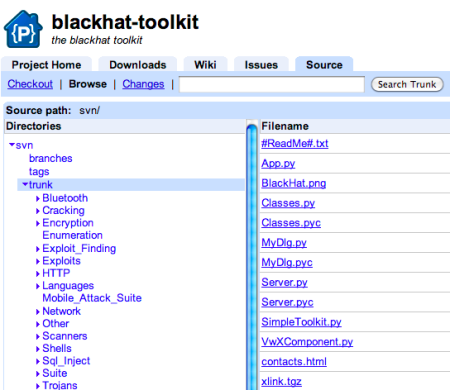Open the Enumeration folder
The image size is (450, 390).
72,235
